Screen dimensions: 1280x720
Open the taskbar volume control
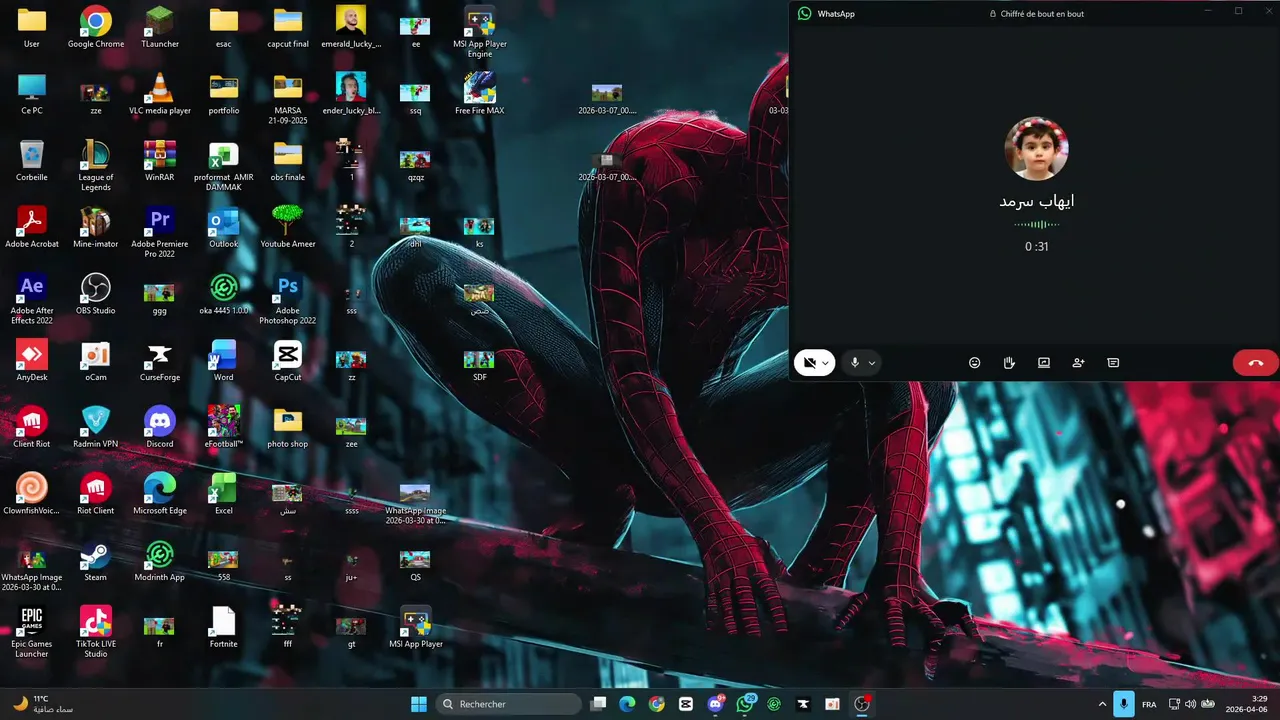point(1190,704)
